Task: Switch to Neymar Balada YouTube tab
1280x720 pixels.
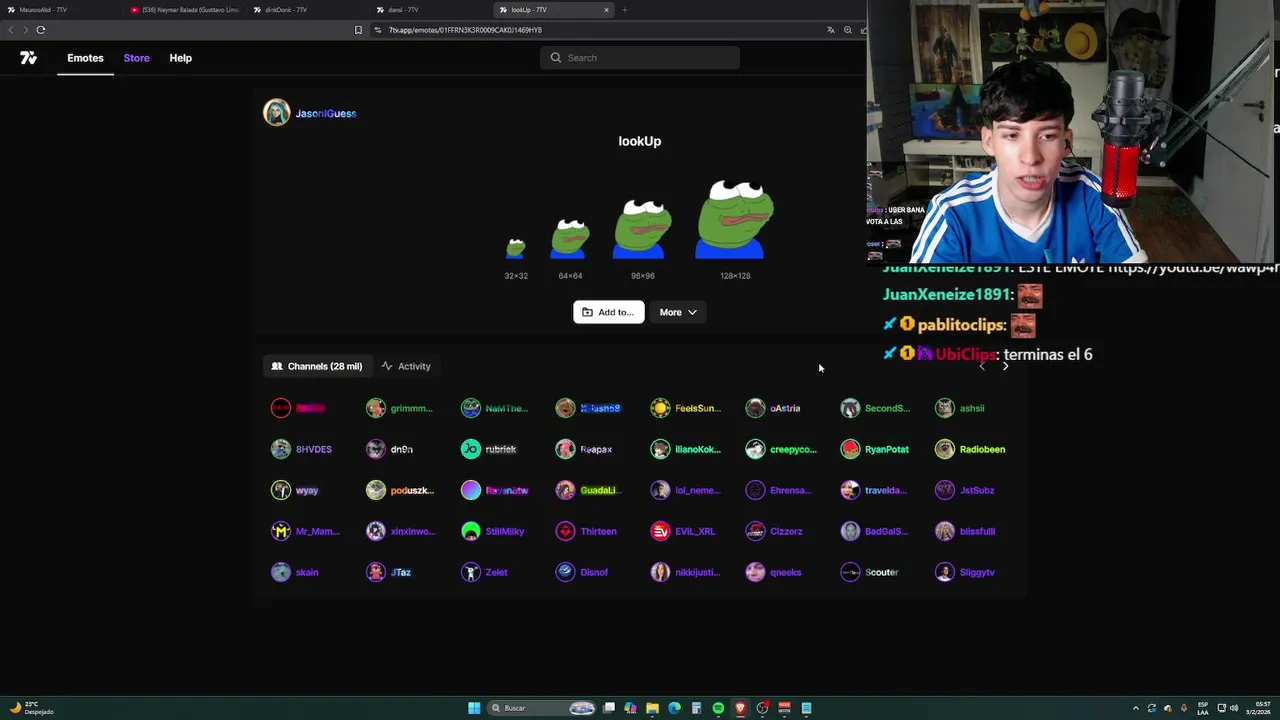Action: 186,10
